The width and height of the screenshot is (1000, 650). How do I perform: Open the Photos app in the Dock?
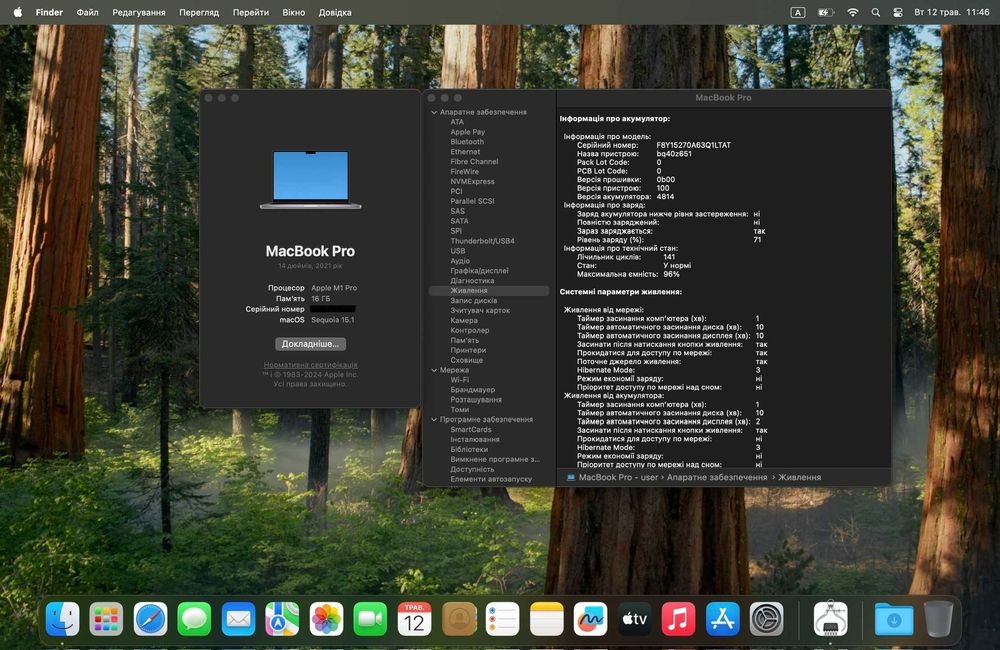pos(327,618)
